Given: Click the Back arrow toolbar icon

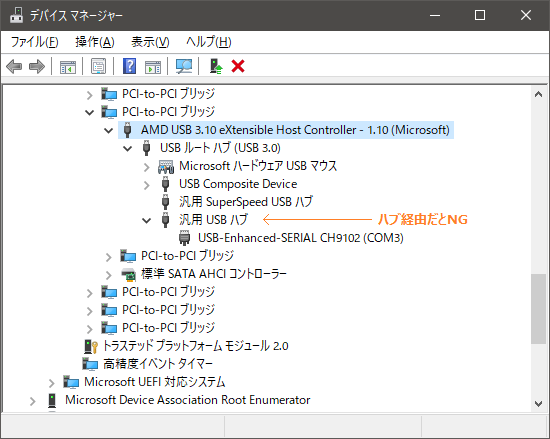Looking at the screenshot, I should coord(14,66).
